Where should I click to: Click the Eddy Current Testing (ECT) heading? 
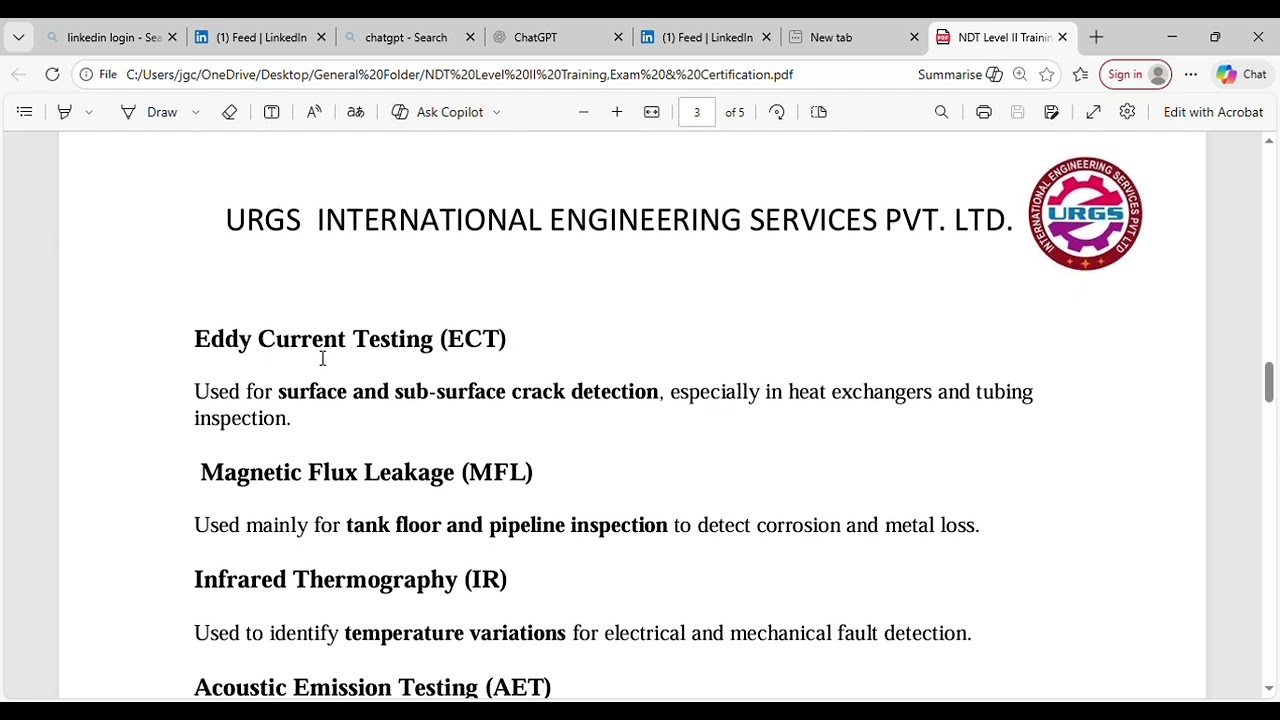click(x=350, y=339)
